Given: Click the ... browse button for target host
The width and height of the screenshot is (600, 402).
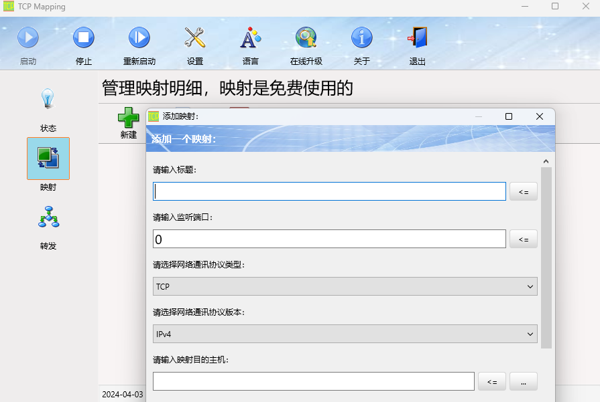Looking at the screenshot, I should point(523,381).
